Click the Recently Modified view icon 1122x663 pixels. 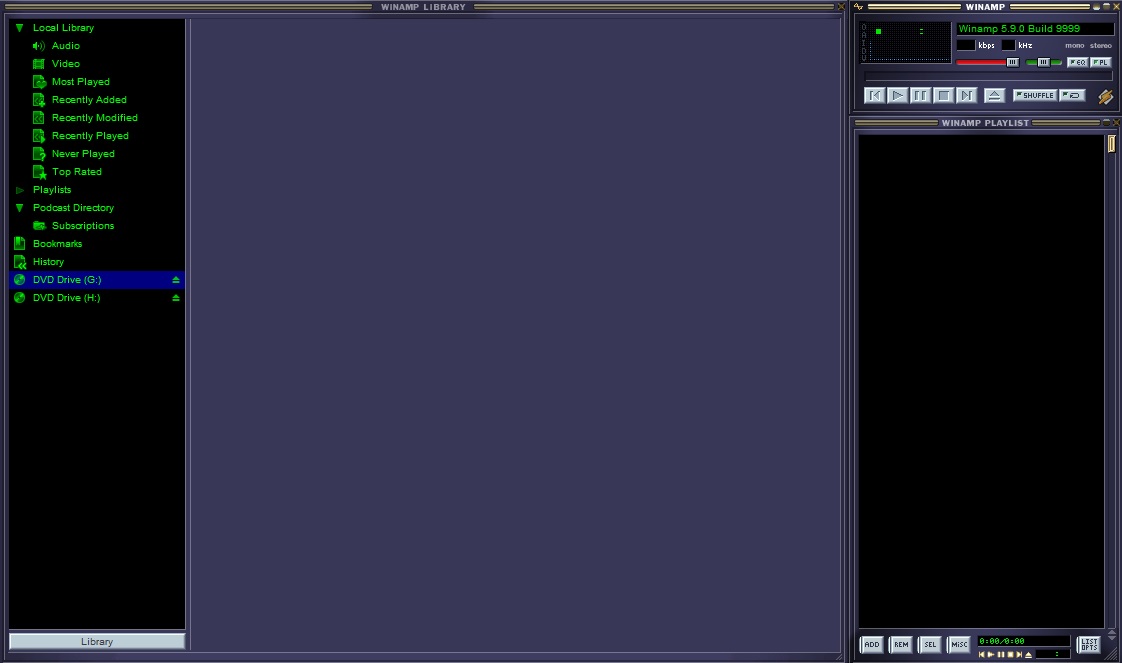39,117
